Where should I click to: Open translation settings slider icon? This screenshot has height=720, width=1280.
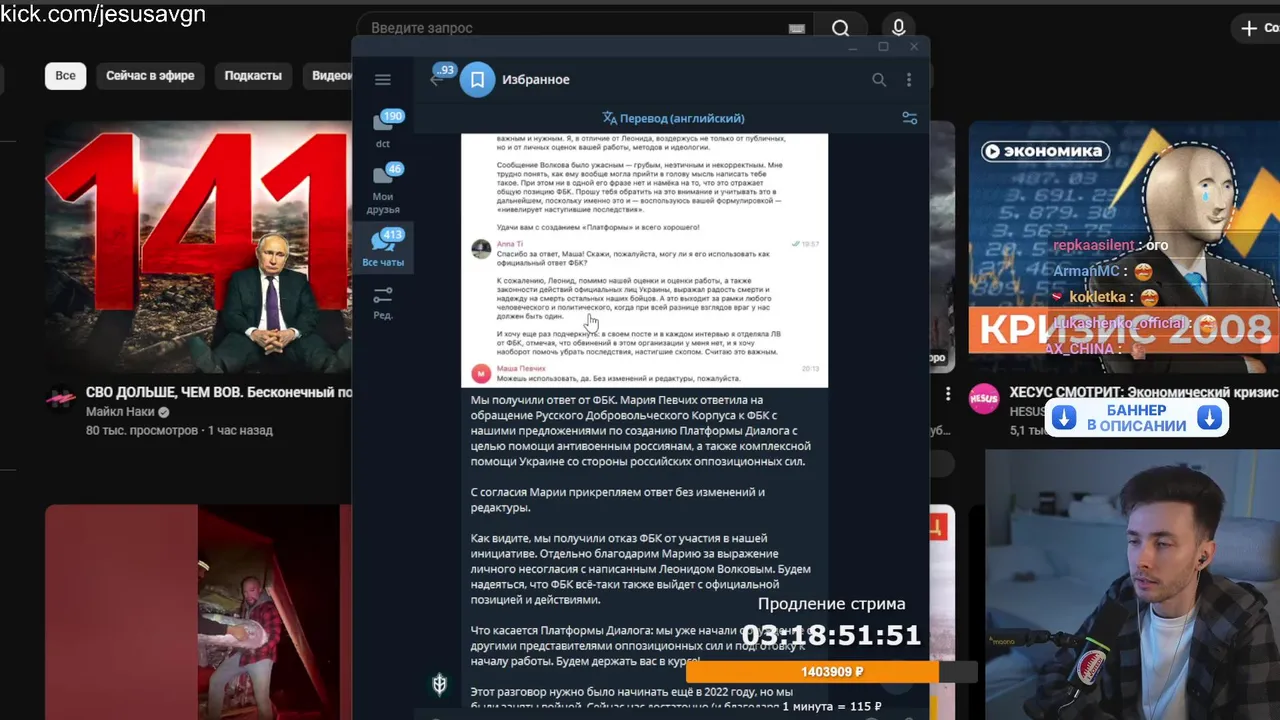[910, 118]
